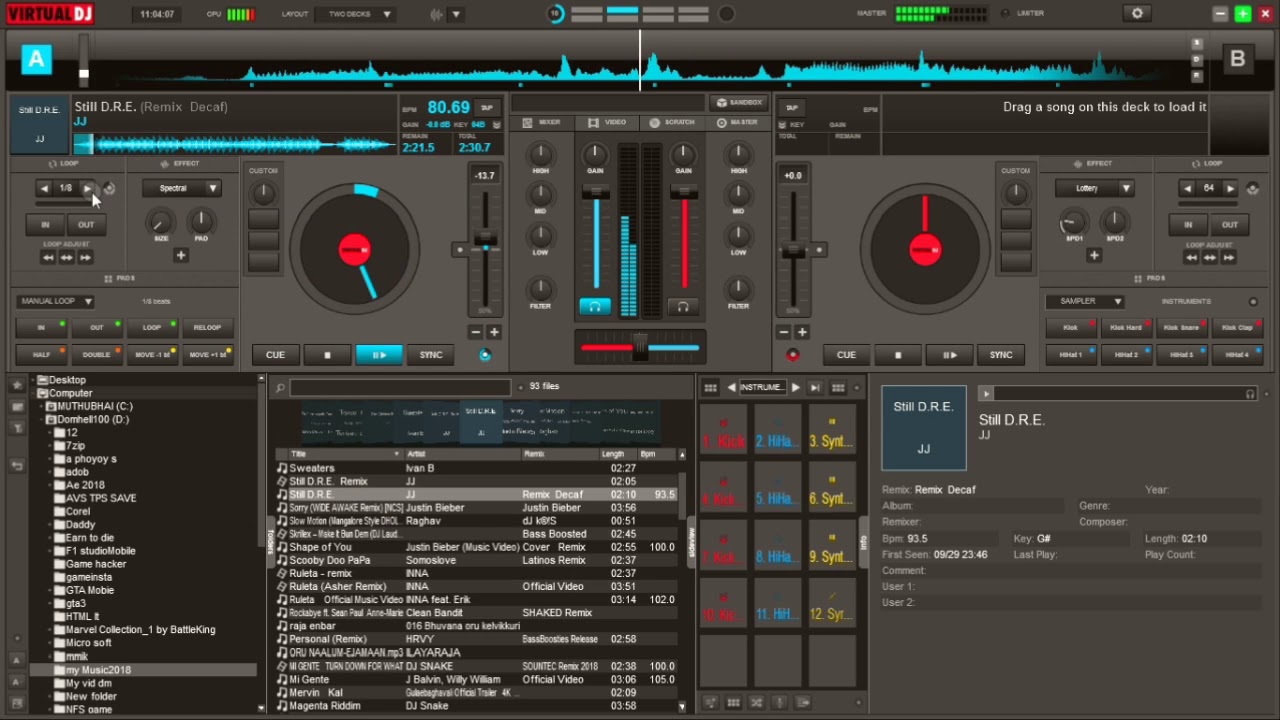Select the Sweaters track by Ivan B
The image size is (1280, 720).
click(x=478, y=468)
